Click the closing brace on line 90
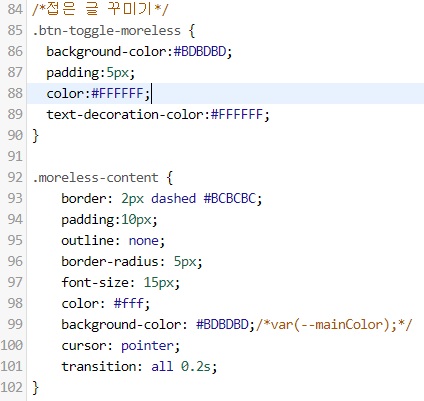The height and width of the screenshot is (401, 424). pos(36,136)
